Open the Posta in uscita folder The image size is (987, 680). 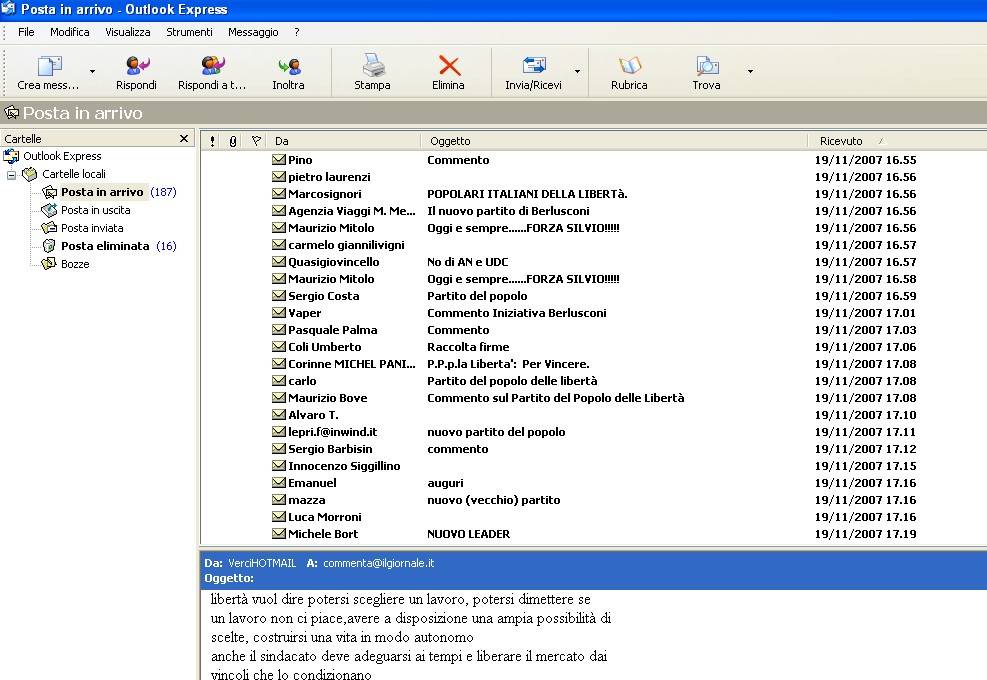[x=96, y=210]
